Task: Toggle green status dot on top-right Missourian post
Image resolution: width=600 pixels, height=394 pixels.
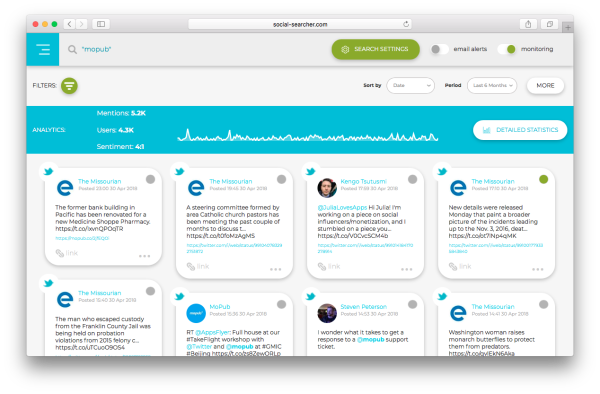Action: (543, 179)
